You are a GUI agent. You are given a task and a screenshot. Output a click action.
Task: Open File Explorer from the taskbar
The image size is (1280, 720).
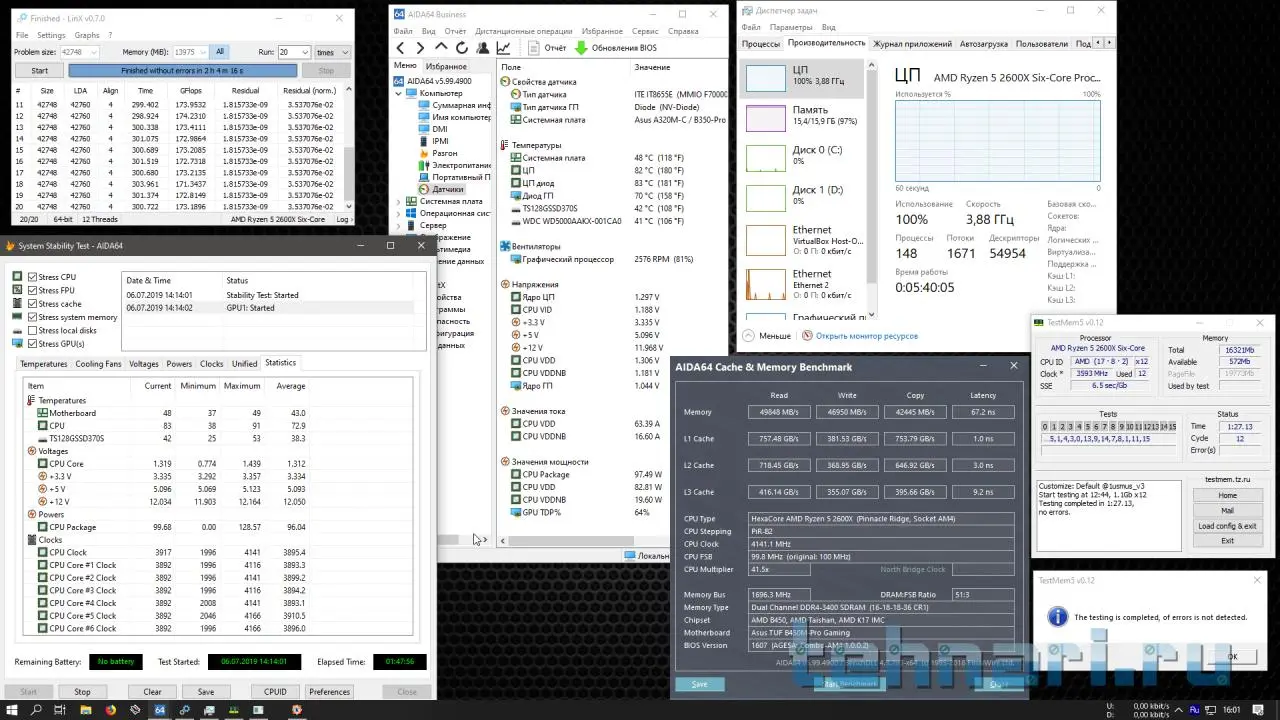86,710
